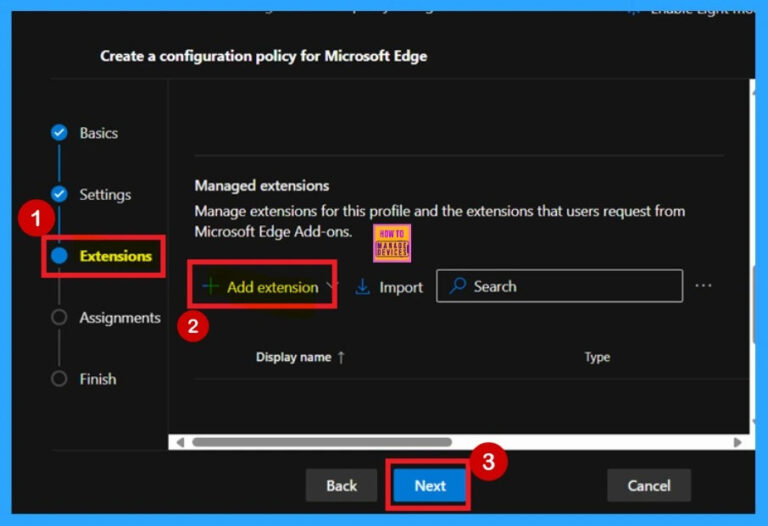Screen dimensions: 768x526
Task: Open the Settings wizard step
Action: [105, 194]
